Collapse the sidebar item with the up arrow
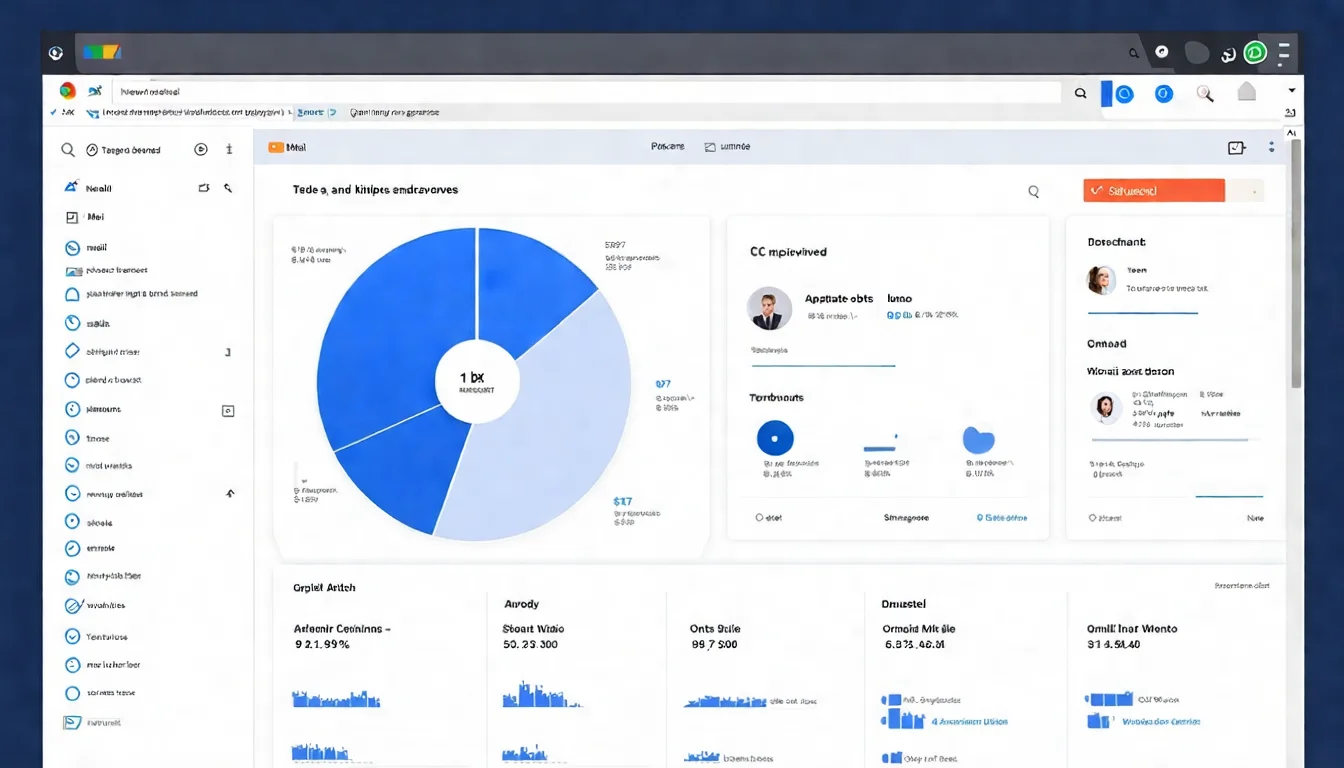 coord(230,493)
